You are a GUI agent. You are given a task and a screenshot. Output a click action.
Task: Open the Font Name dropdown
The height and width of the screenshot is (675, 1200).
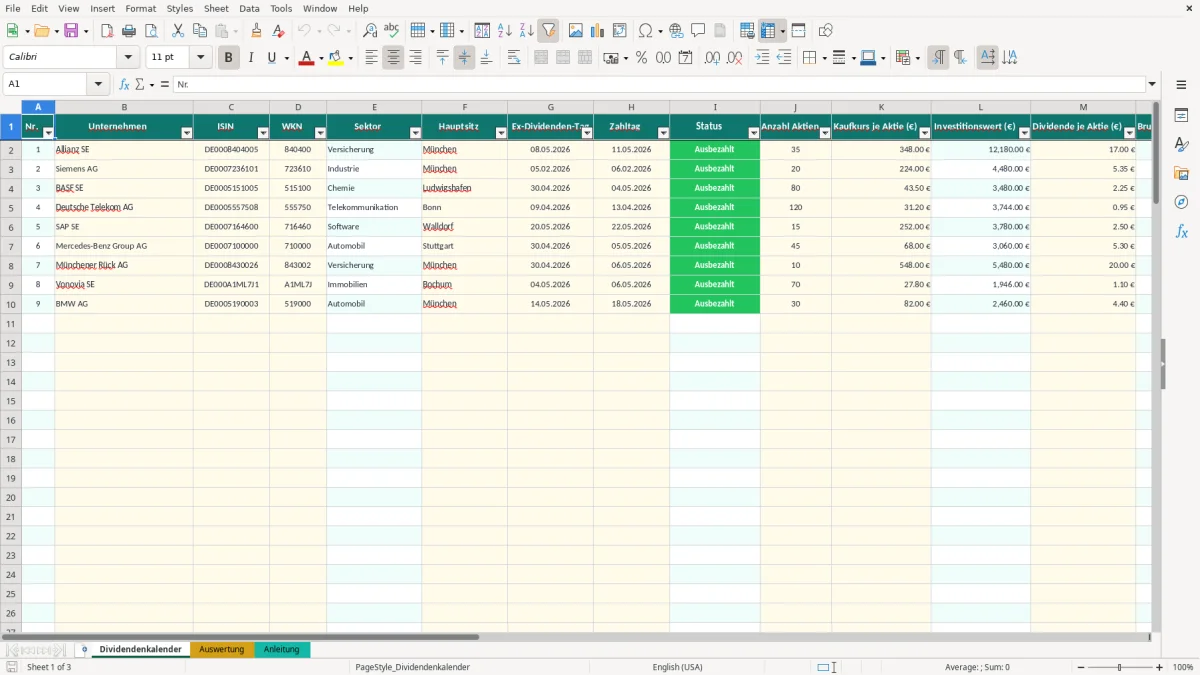pyautogui.click(x=128, y=58)
